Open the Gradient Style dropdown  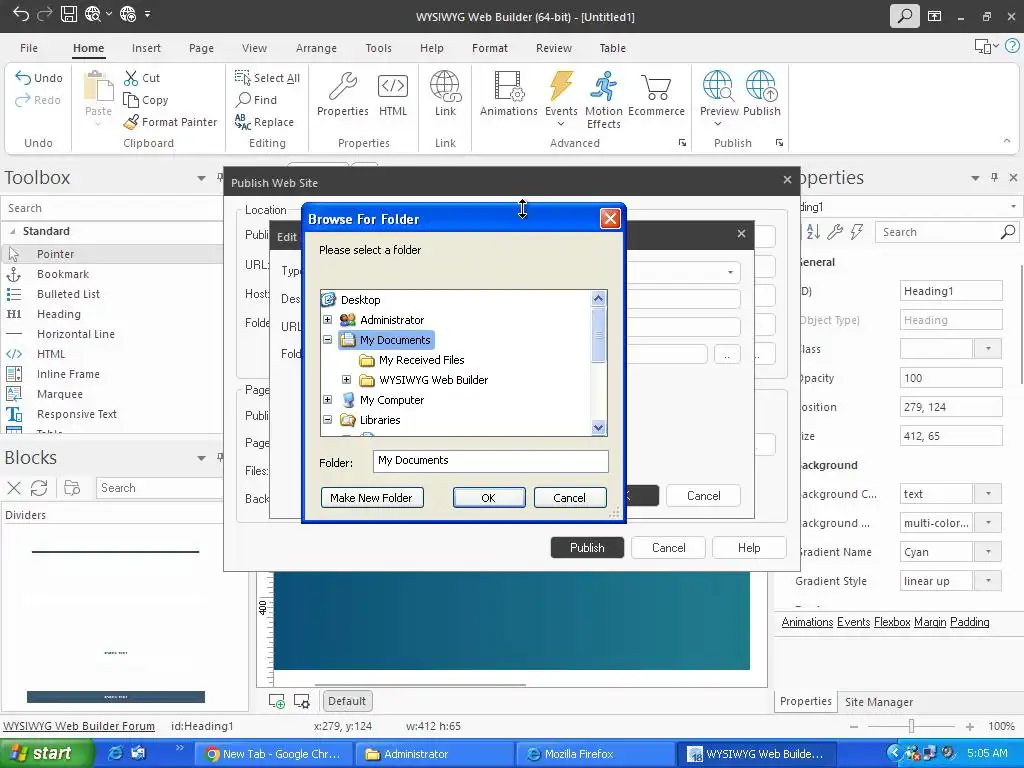tap(988, 581)
